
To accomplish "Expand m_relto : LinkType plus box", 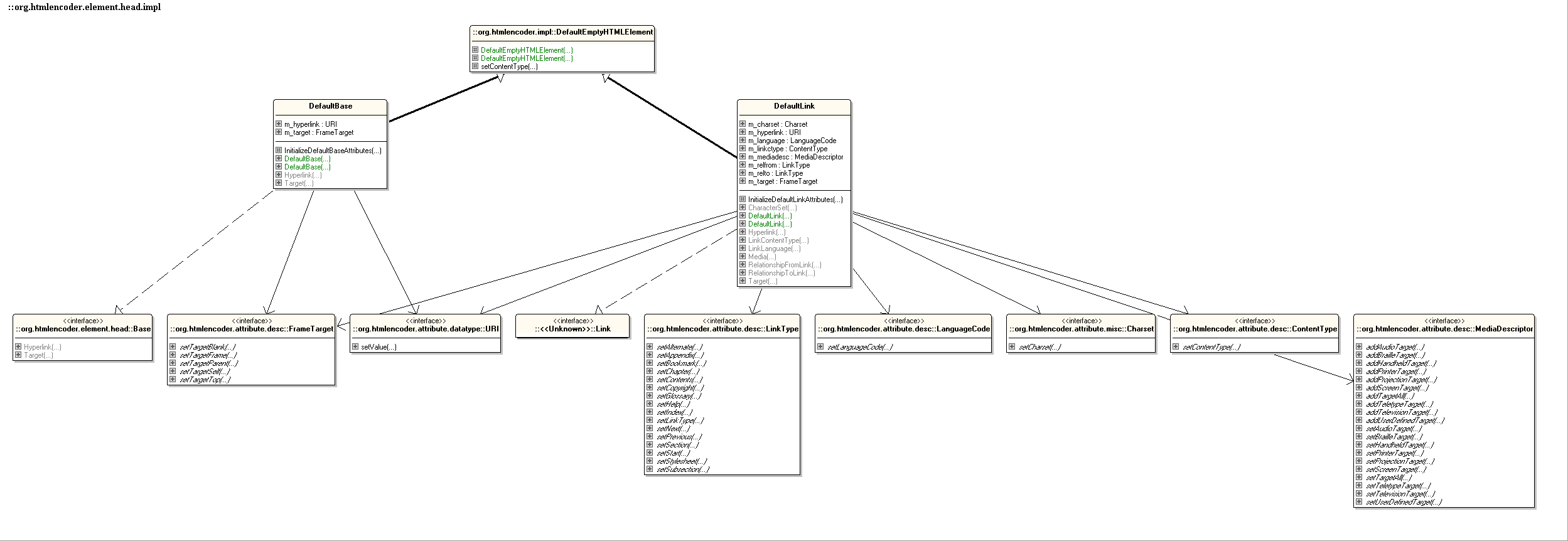I will pos(743,173).
